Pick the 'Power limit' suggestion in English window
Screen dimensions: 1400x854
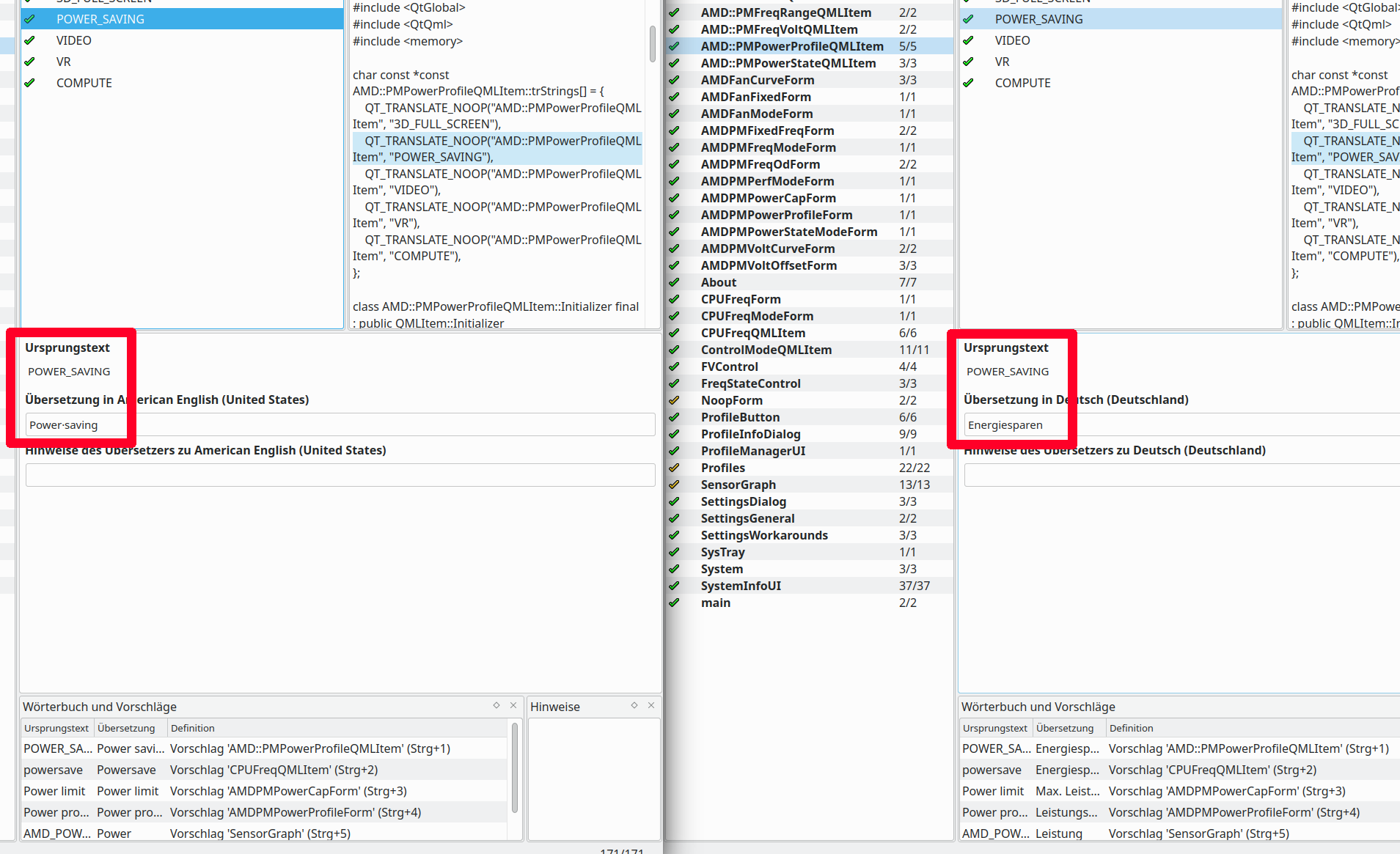point(264,791)
